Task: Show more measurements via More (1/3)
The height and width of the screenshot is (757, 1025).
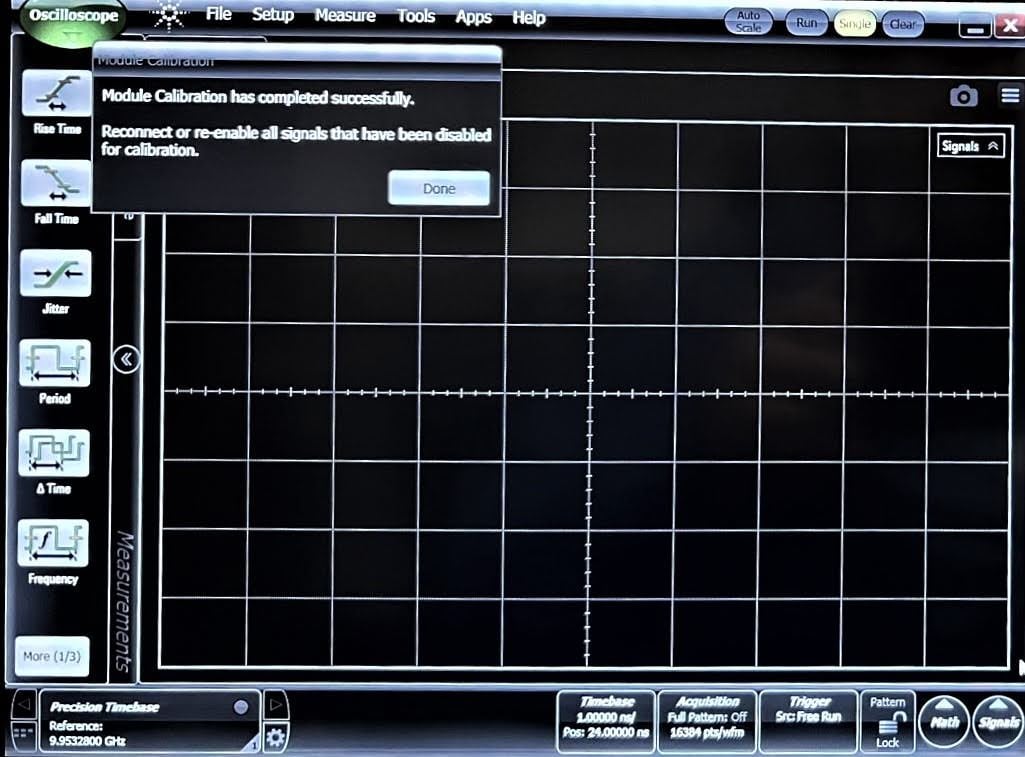Action: pyautogui.click(x=52, y=656)
